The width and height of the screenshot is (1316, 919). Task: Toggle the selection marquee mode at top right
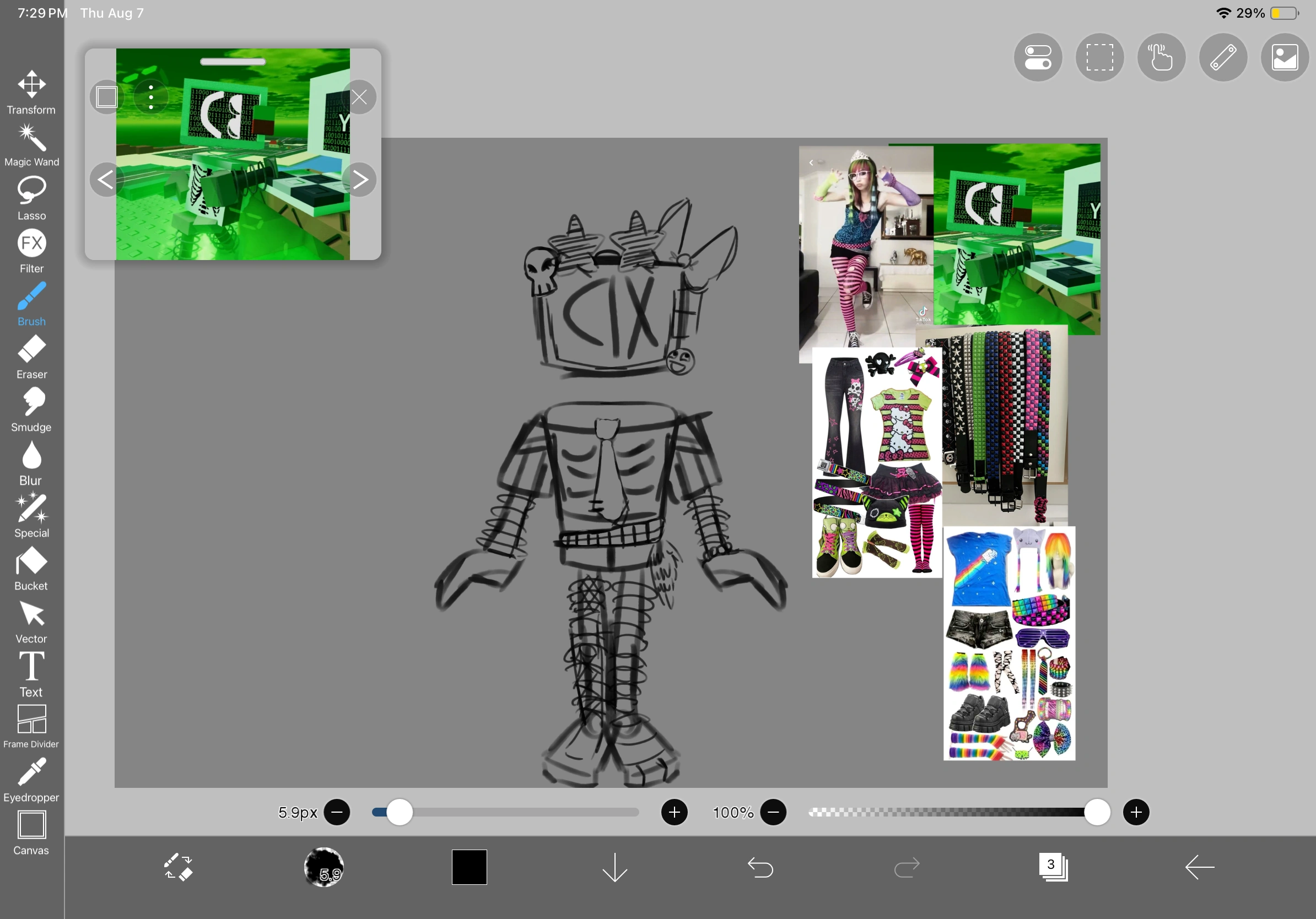(1100, 57)
